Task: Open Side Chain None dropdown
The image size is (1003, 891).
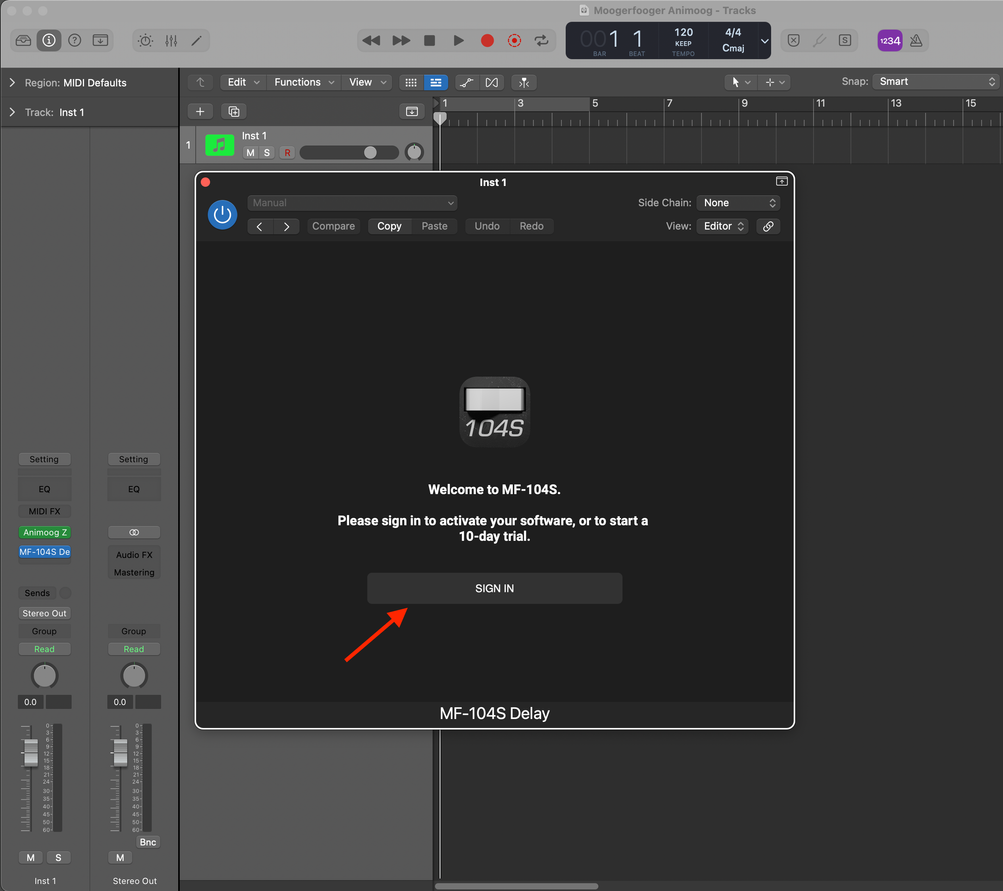Action: click(738, 203)
